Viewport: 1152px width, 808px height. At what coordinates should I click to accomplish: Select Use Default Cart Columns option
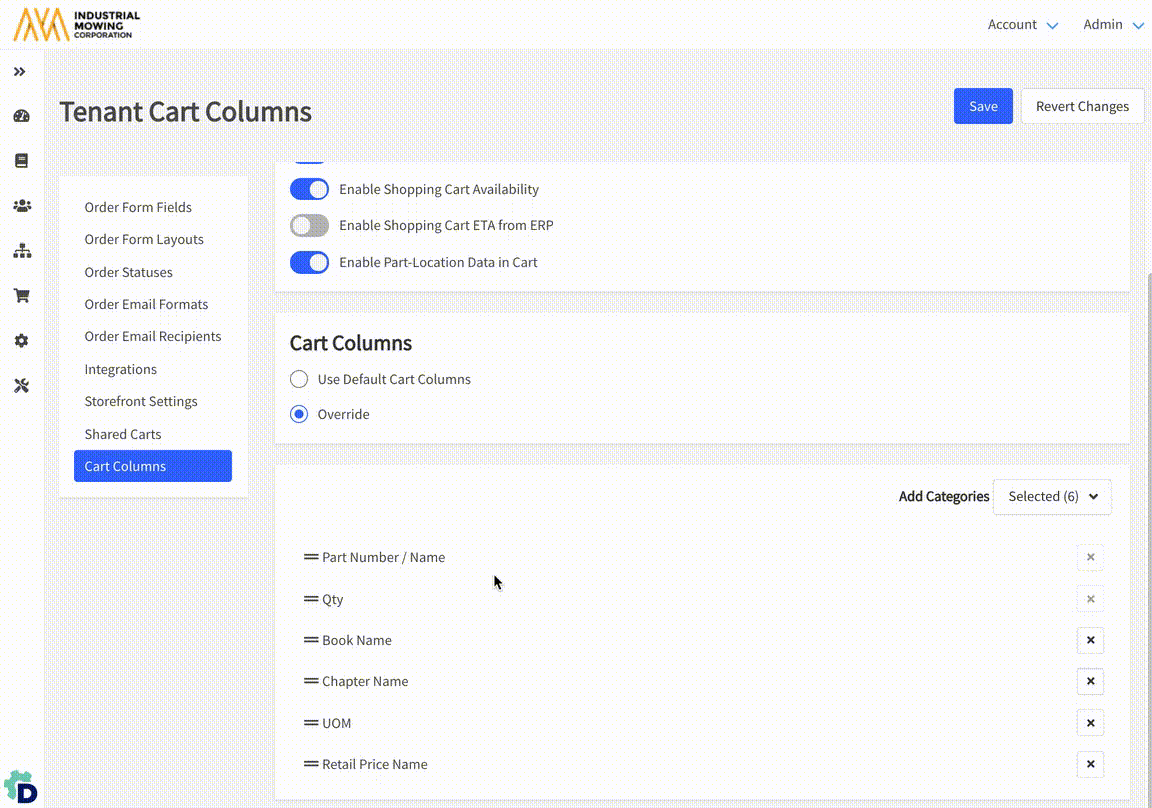[299, 380]
